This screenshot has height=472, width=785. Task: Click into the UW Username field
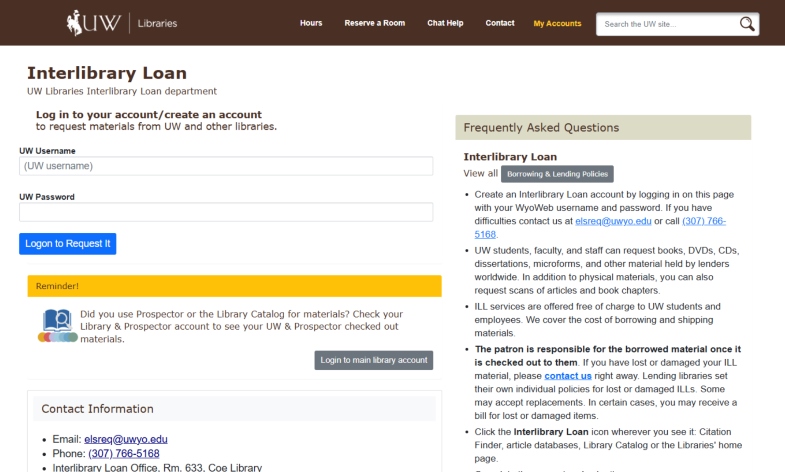pyautogui.click(x=226, y=166)
